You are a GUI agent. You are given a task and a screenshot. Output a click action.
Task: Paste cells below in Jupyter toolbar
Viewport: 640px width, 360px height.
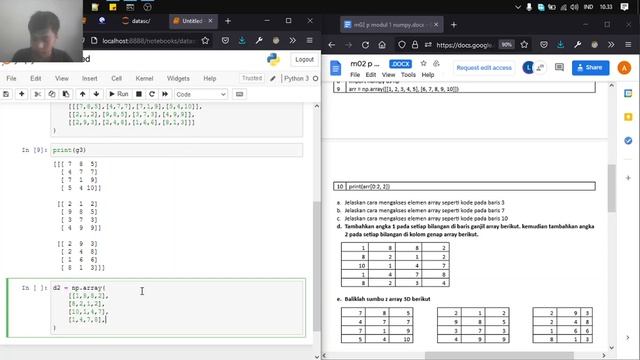[x=66, y=94]
